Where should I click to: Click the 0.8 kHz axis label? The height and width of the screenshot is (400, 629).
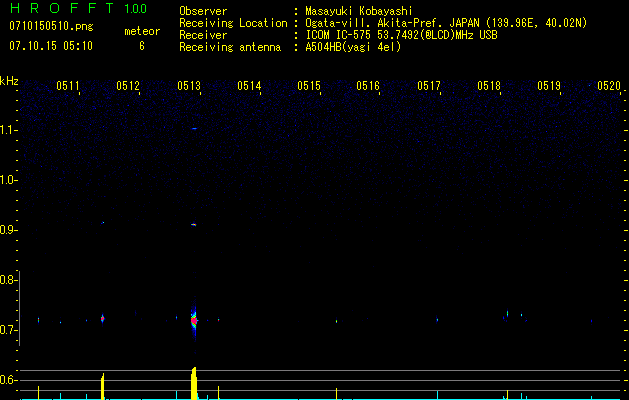7,280
